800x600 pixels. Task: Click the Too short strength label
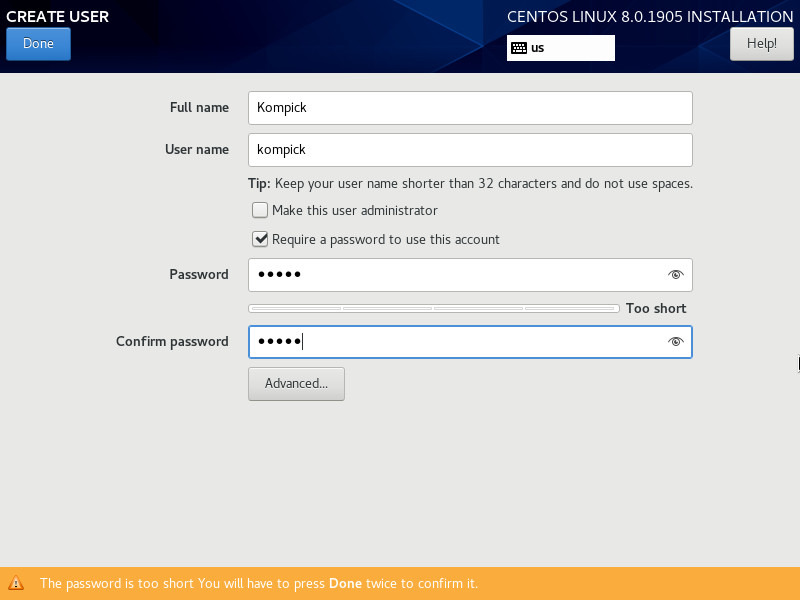tap(656, 308)
